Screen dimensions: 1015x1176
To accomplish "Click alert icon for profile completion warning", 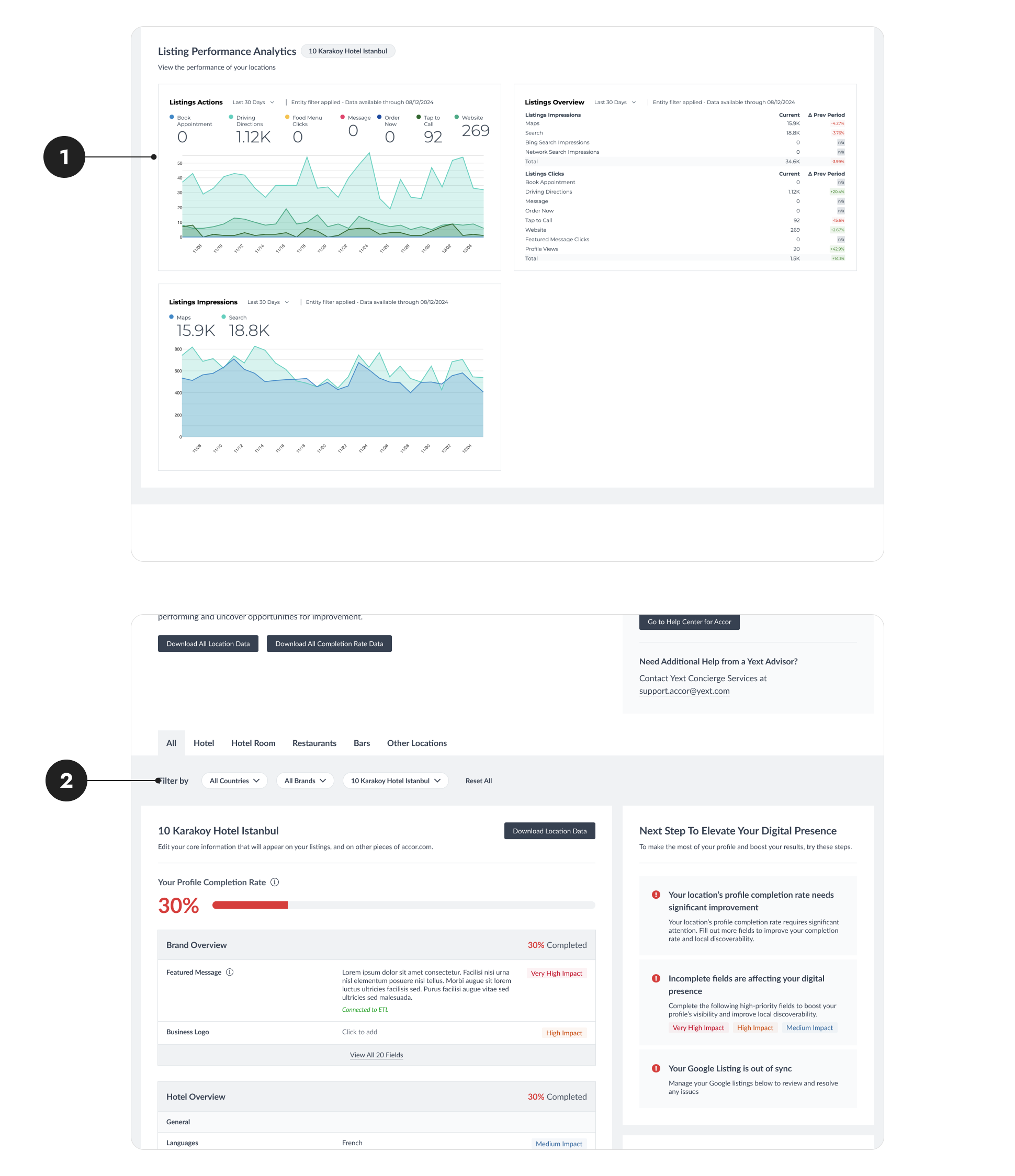I will point(656,895).
